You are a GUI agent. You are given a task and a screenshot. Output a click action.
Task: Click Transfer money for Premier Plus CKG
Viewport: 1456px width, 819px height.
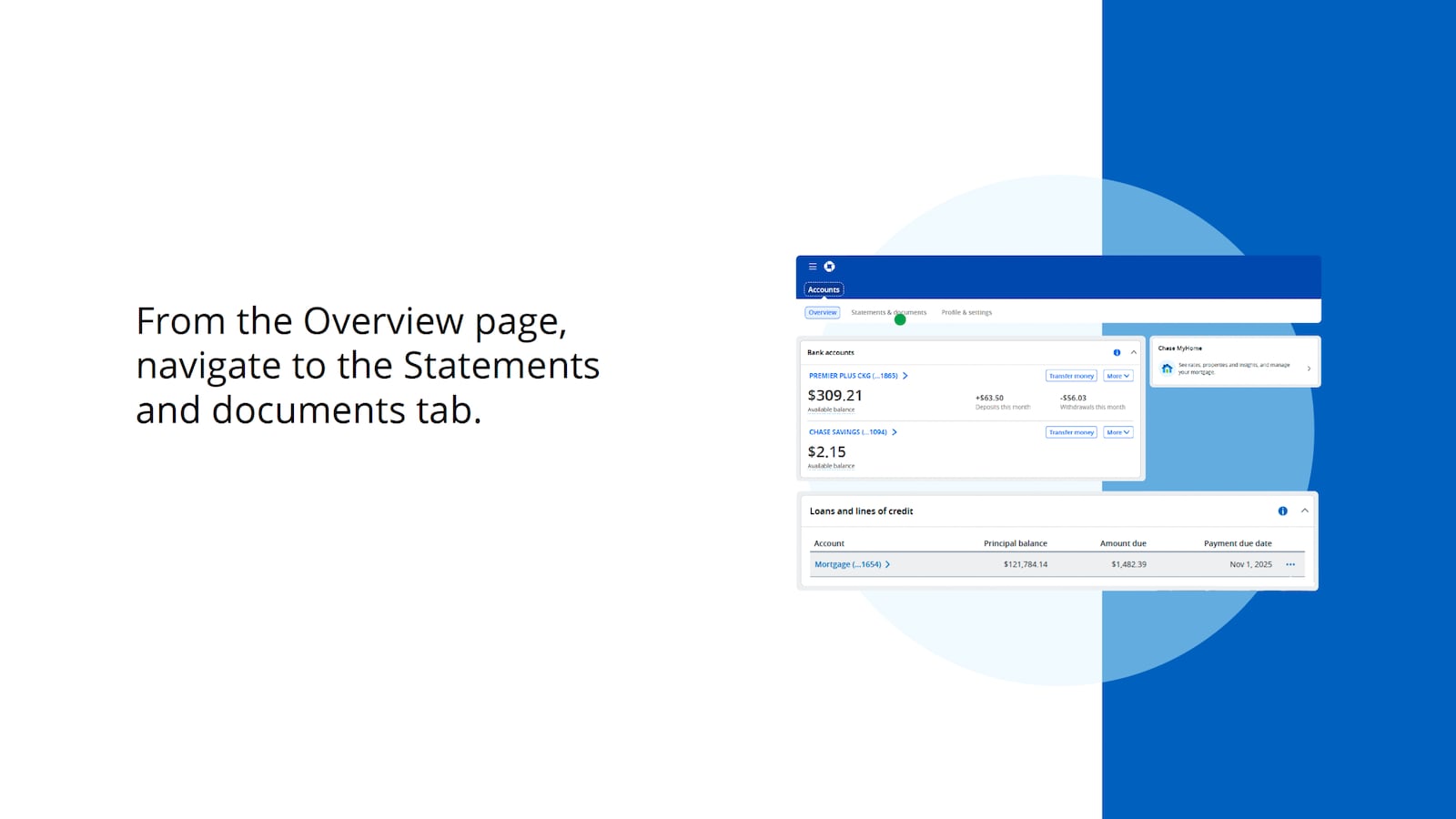pyautogui.click(x=1070, y=376)
